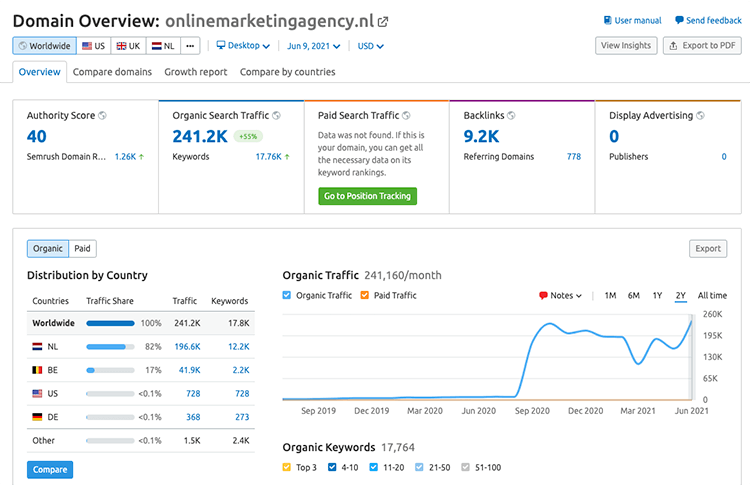Open more countries ellipsis button
Image resolution: width=750 pixels, height=485 pixels.
190,46
